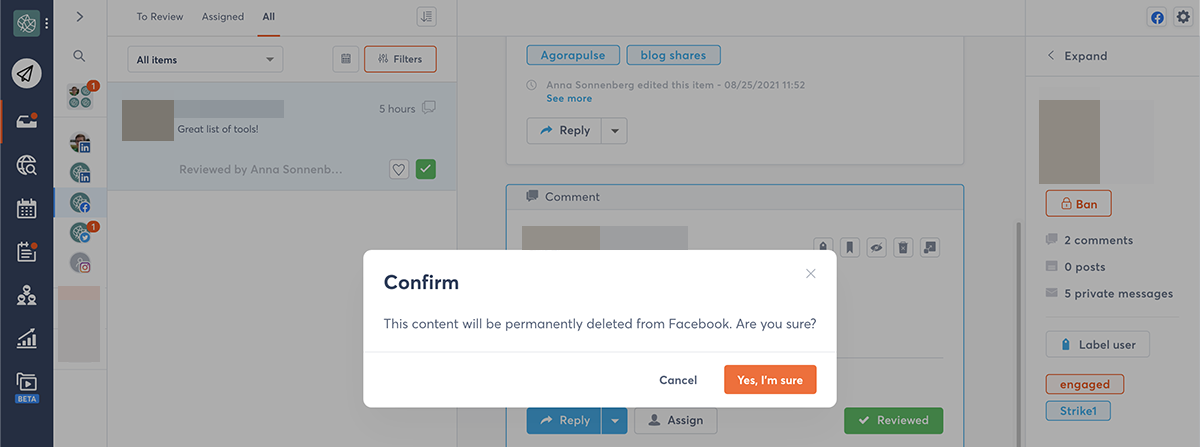Viewport: 1200px width, 447px height.
Task: Switch to the To Review tab
Action: (159, 17)
